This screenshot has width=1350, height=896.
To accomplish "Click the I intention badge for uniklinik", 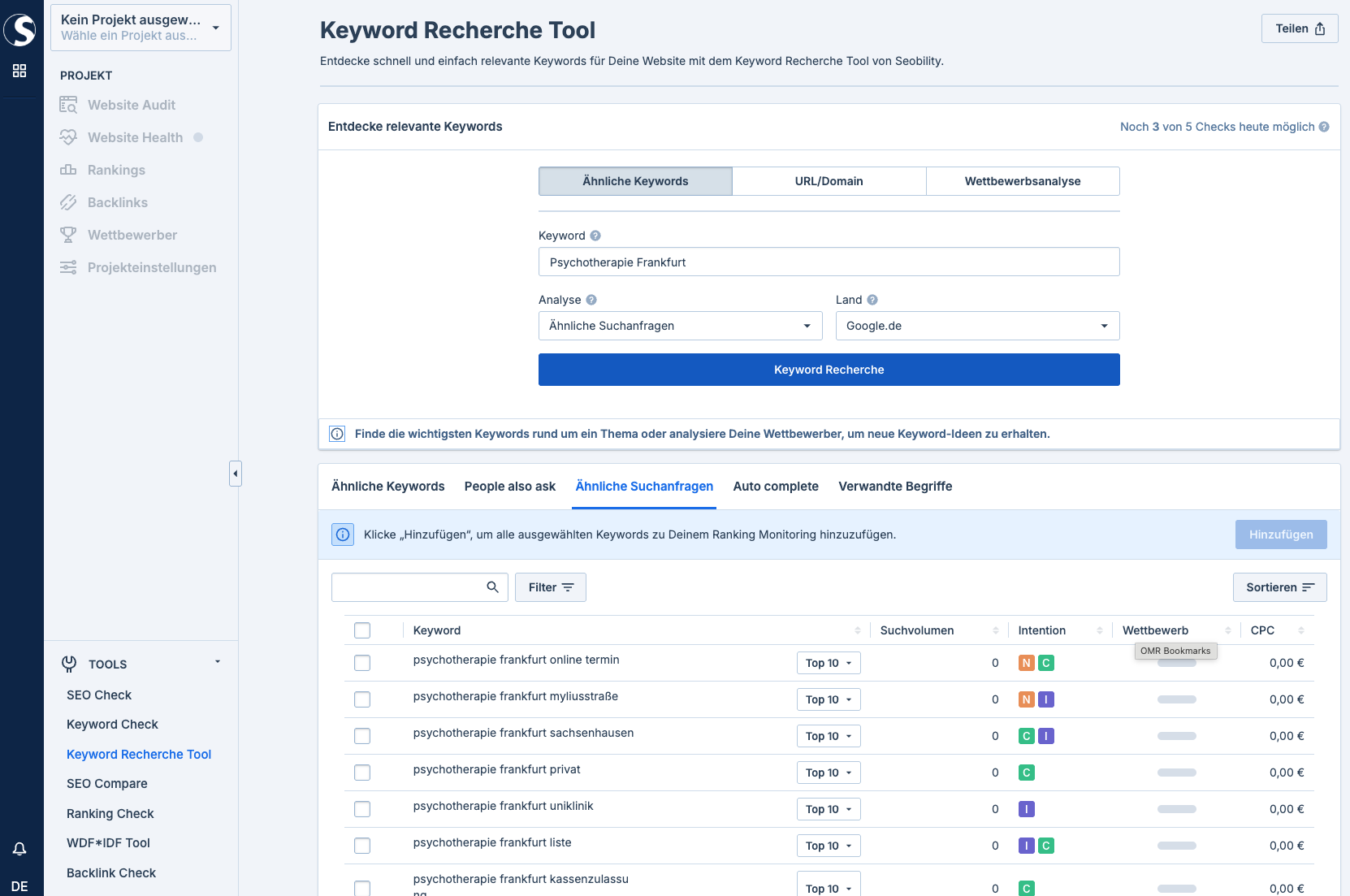I will [1027, 809].
